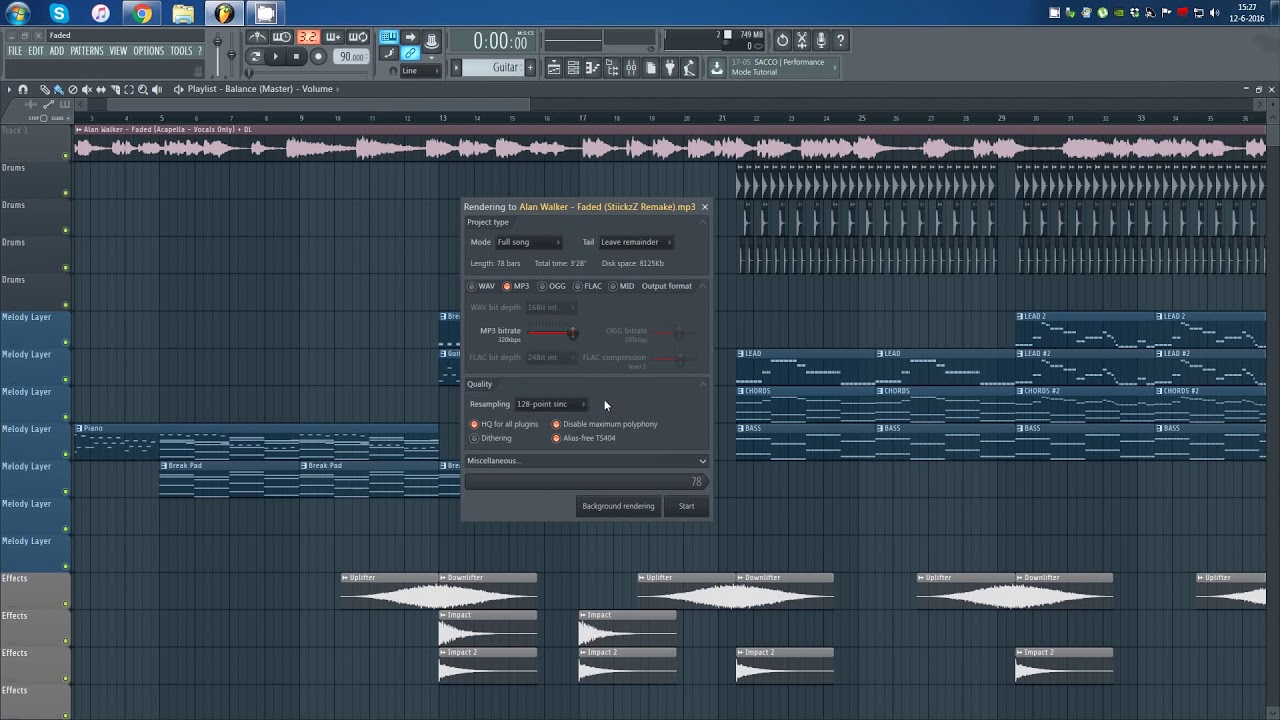Toggle Alias-free TS404 option
The image size is (1280, 720).
point(584,438)
